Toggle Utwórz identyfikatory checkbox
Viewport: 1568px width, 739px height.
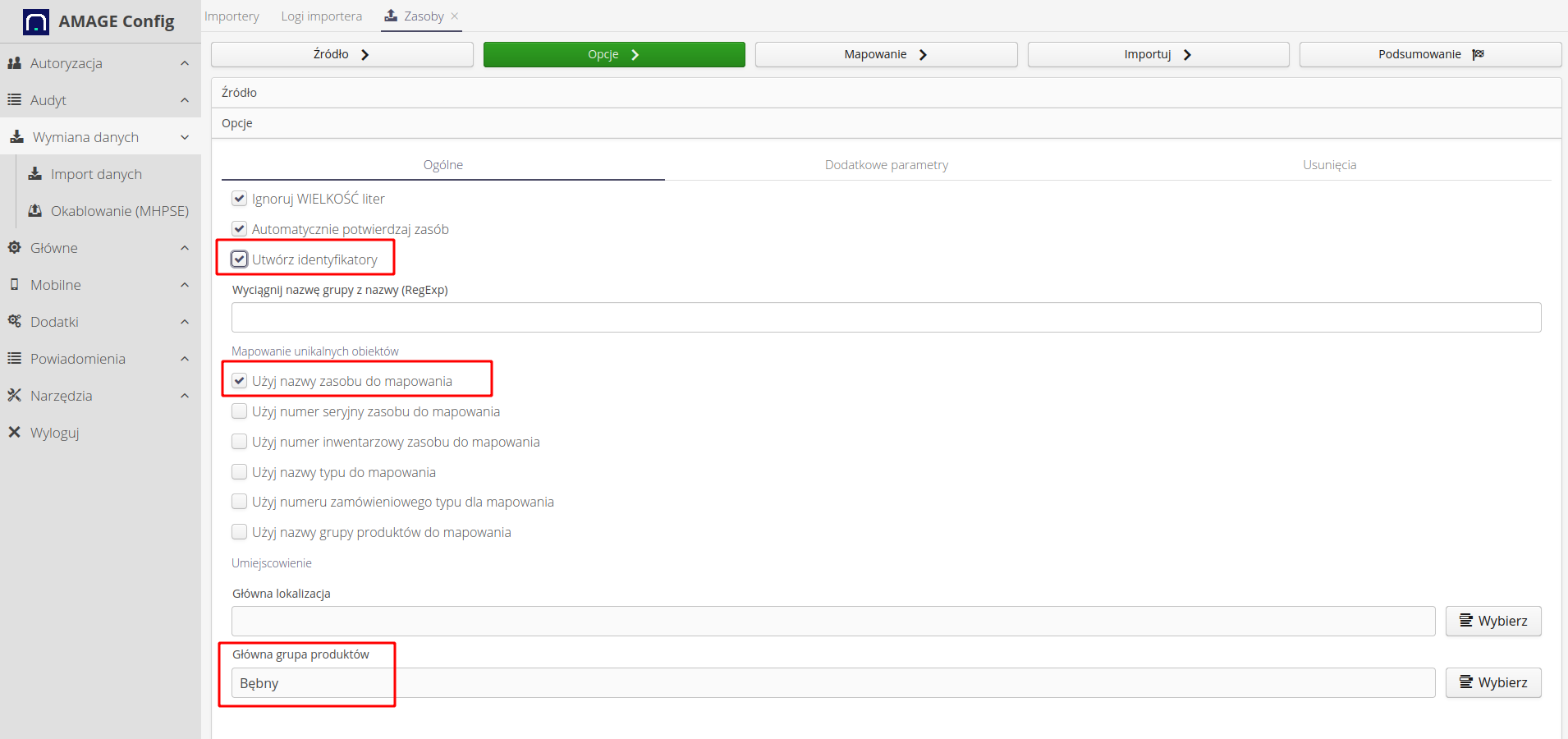(x=240, y=259)
